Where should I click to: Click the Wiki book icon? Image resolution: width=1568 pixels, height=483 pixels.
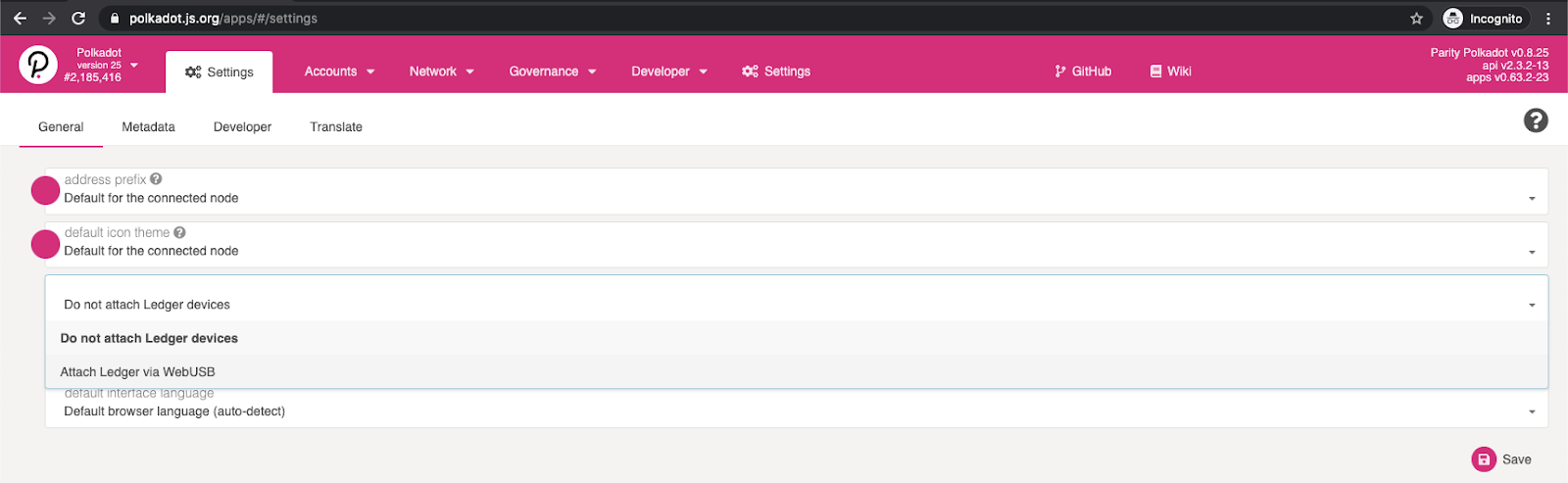tap(1156, 72)
